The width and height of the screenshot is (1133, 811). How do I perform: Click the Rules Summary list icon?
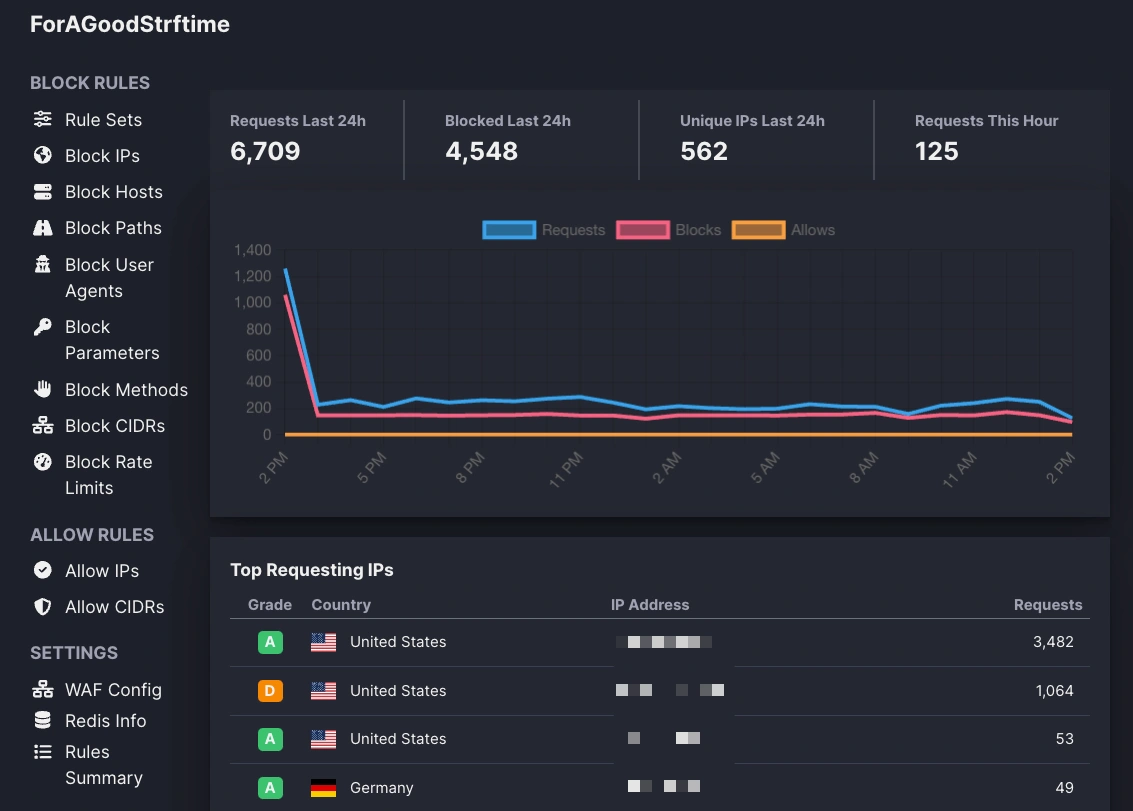coord(43,752)
